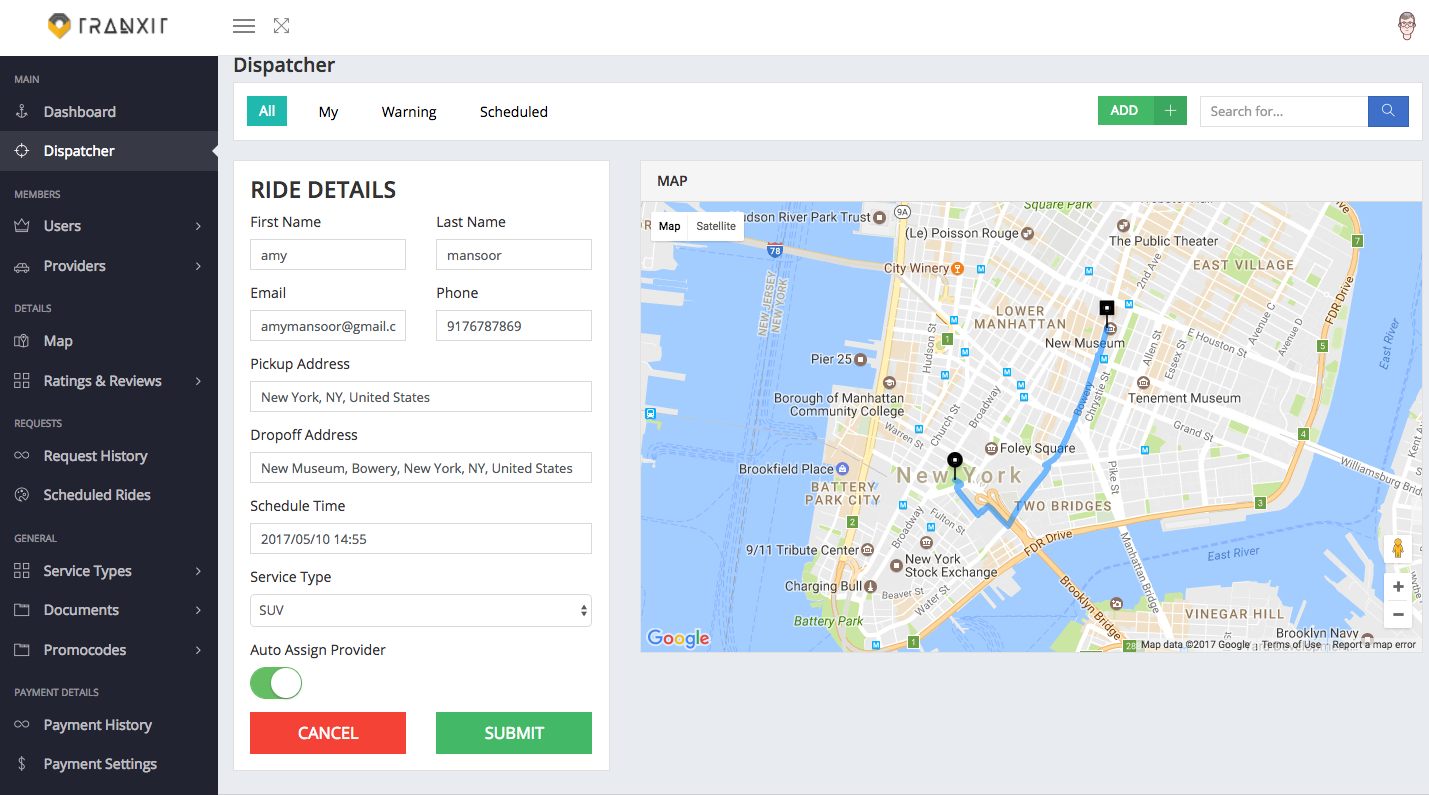Click the Dispatcher crosshair icon

tap(21, 151)
